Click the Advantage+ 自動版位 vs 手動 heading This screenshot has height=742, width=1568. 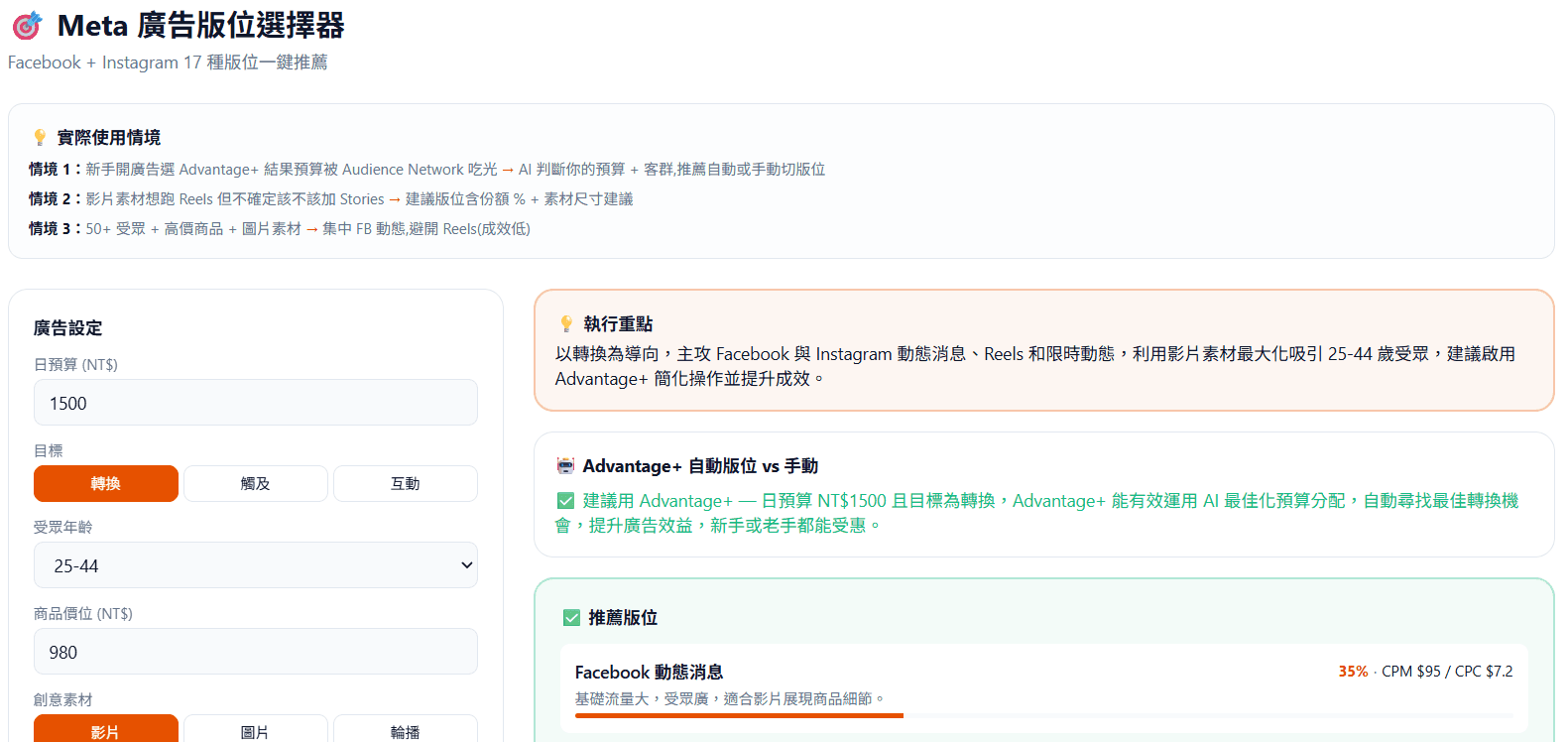click(x=700, y=466)
